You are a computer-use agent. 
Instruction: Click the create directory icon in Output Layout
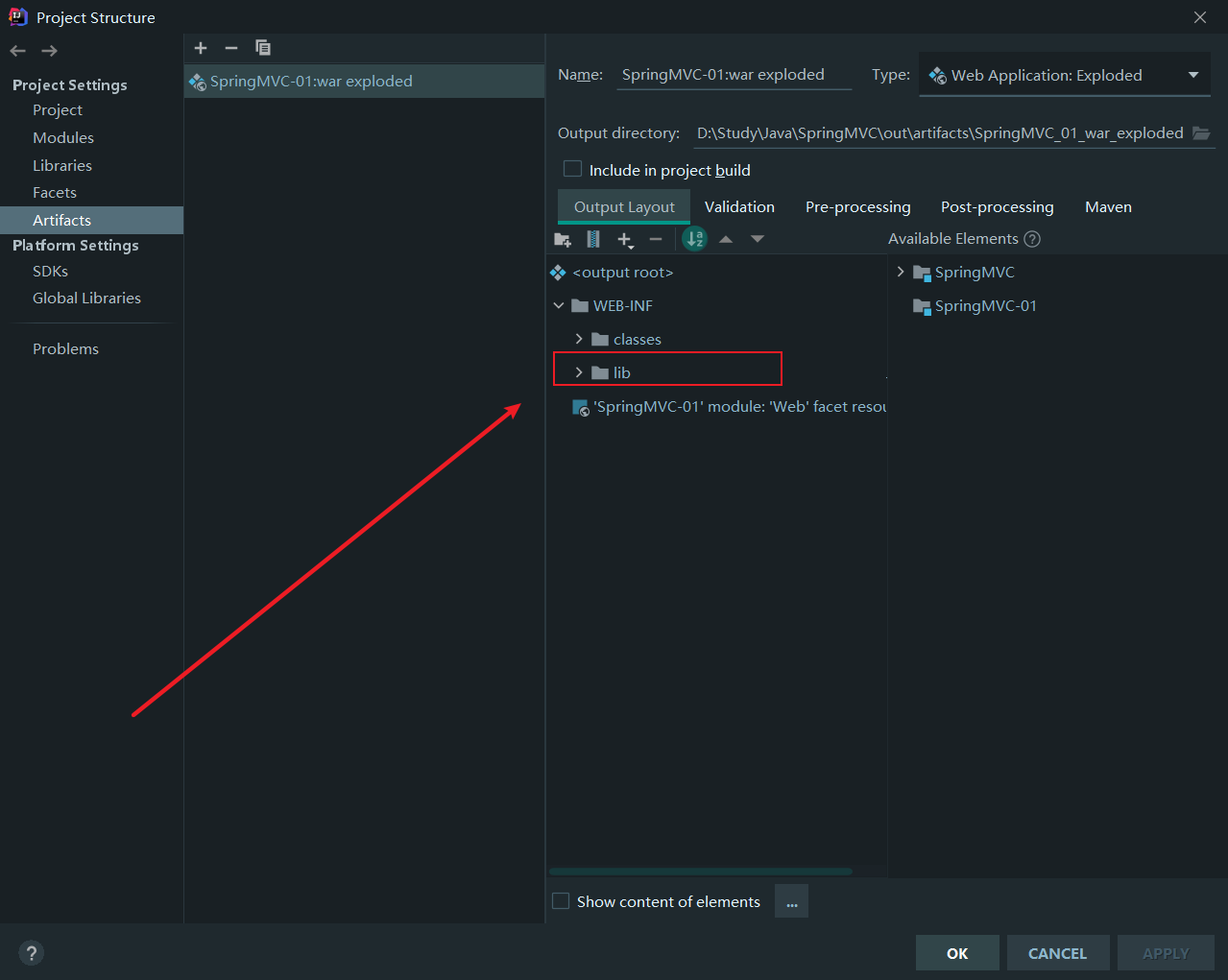click(563, 239)
